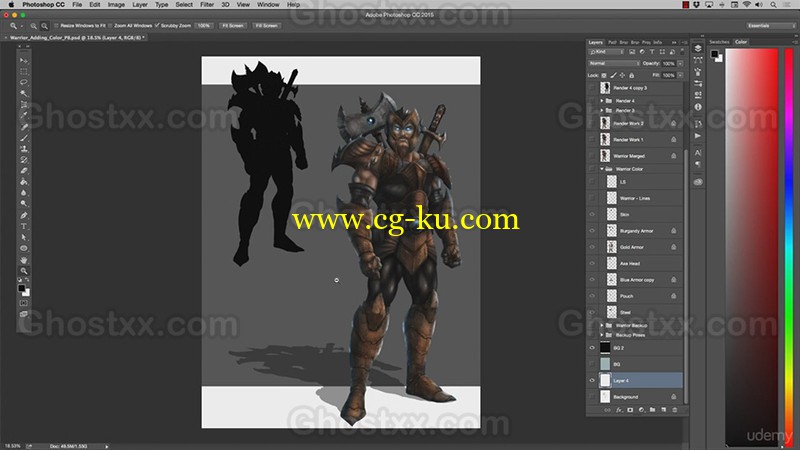The image size is (800, 450).
Task: Open macOS Spotlight search icon
Action: pyautogui.click(x=773, y=5)
